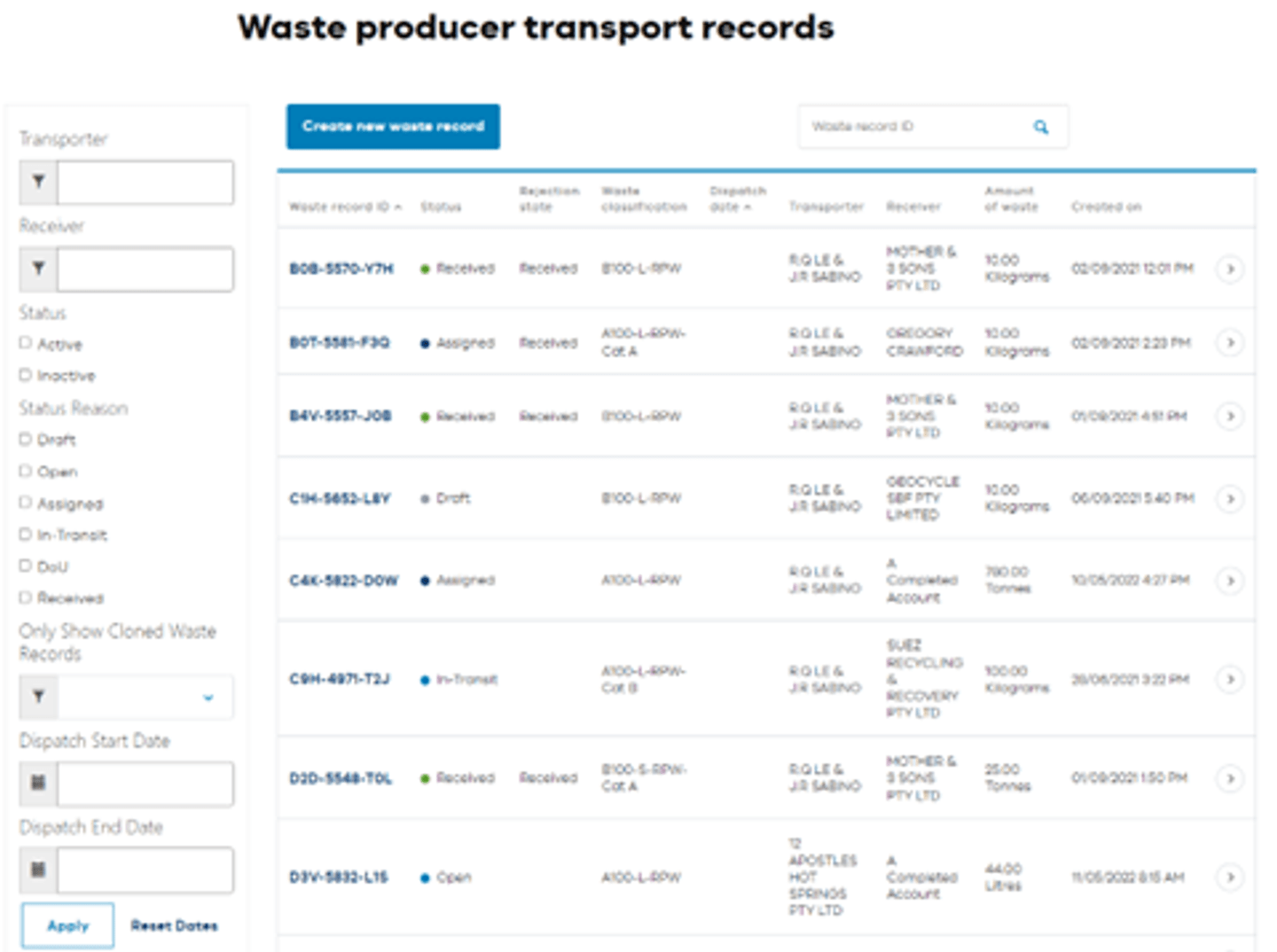Check the In-Transit status reason checkbox
This screenshot has width=1277, height=952.
tap(25, 533)
